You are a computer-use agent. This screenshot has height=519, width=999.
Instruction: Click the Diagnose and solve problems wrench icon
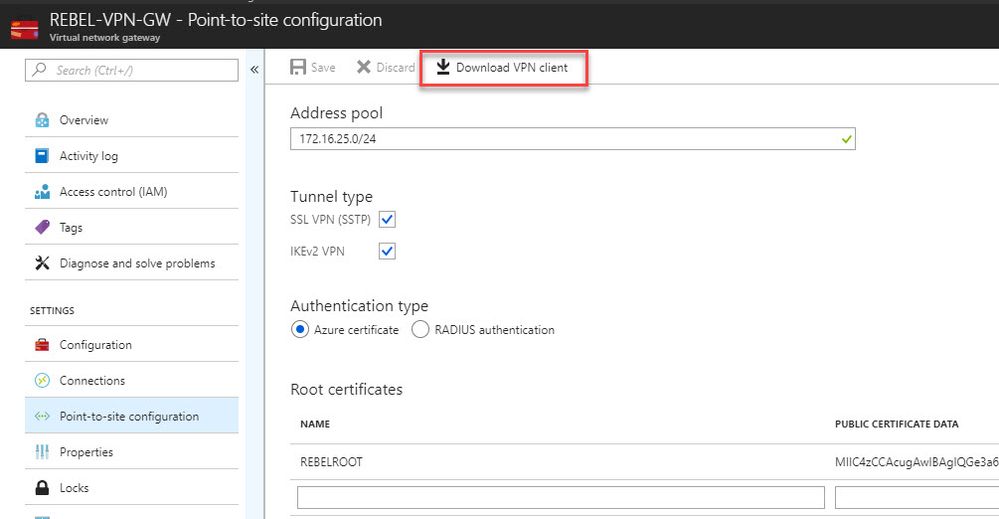(42, 264)
